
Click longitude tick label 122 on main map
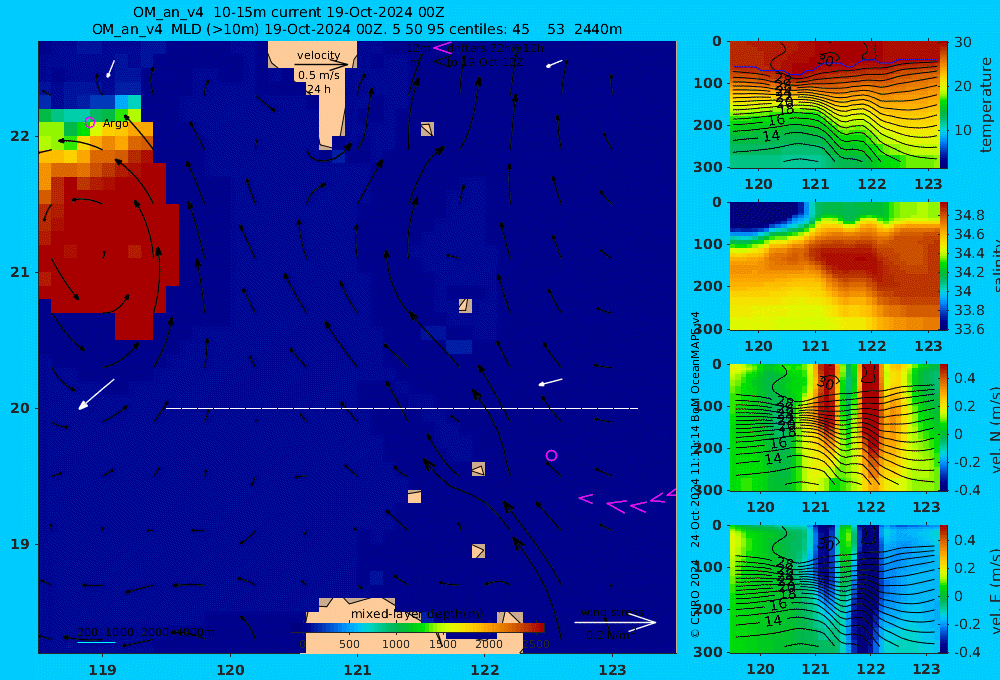[485, 670]
